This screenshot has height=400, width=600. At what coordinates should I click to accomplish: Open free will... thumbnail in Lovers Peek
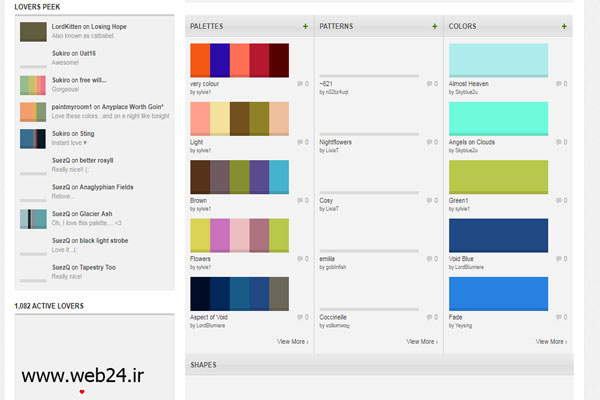click(x=33, y=85)
